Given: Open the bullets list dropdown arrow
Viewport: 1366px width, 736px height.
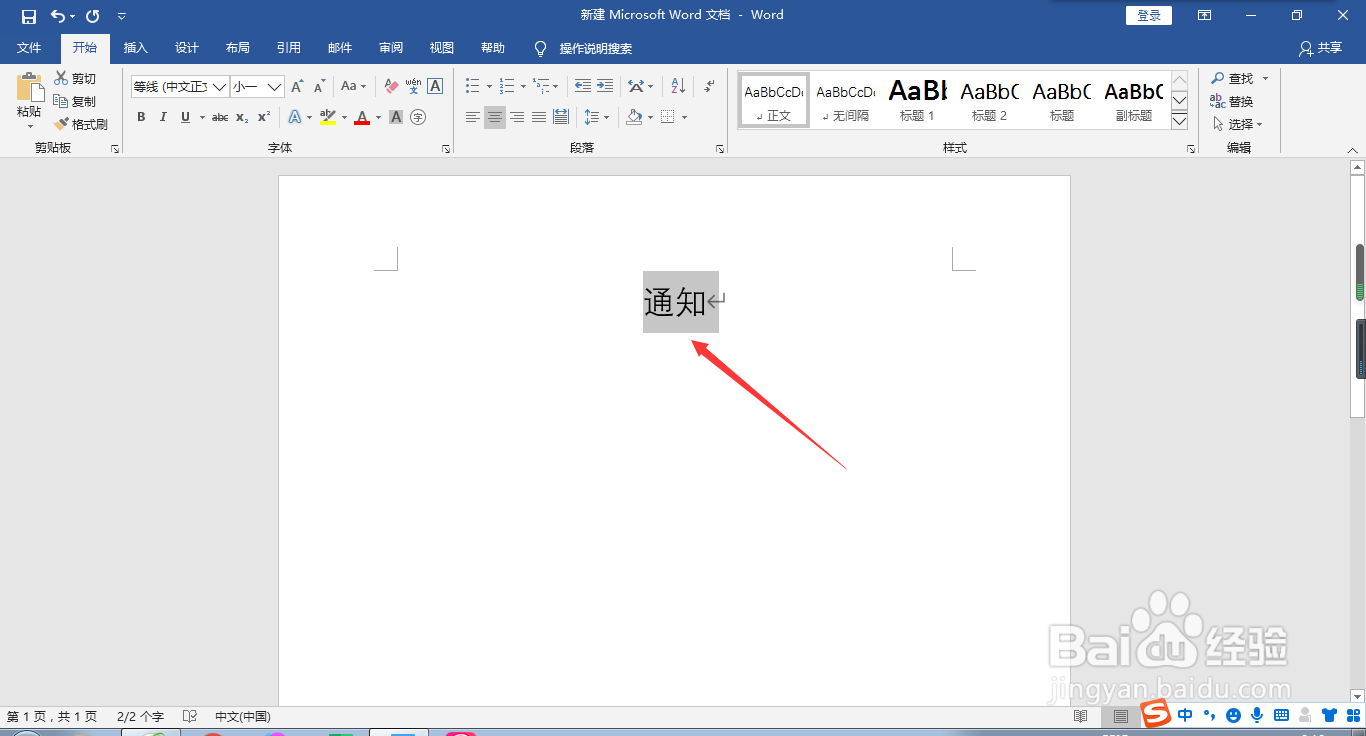Looking at the screenshot, I should [489, 87].
